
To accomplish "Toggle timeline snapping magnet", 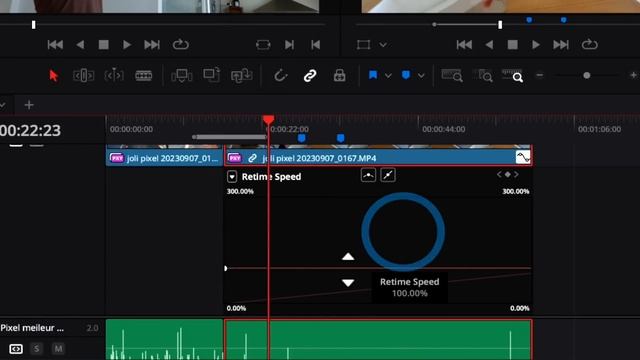I will pos(281,76).
